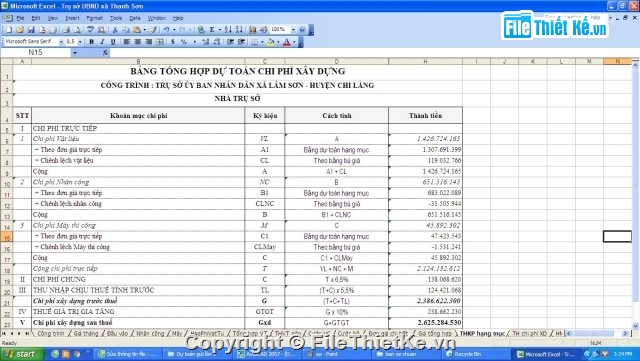The height and width of the screenshot is (361, 640).
Task: Click the Undo arrow icon
Action: (167, 30)
